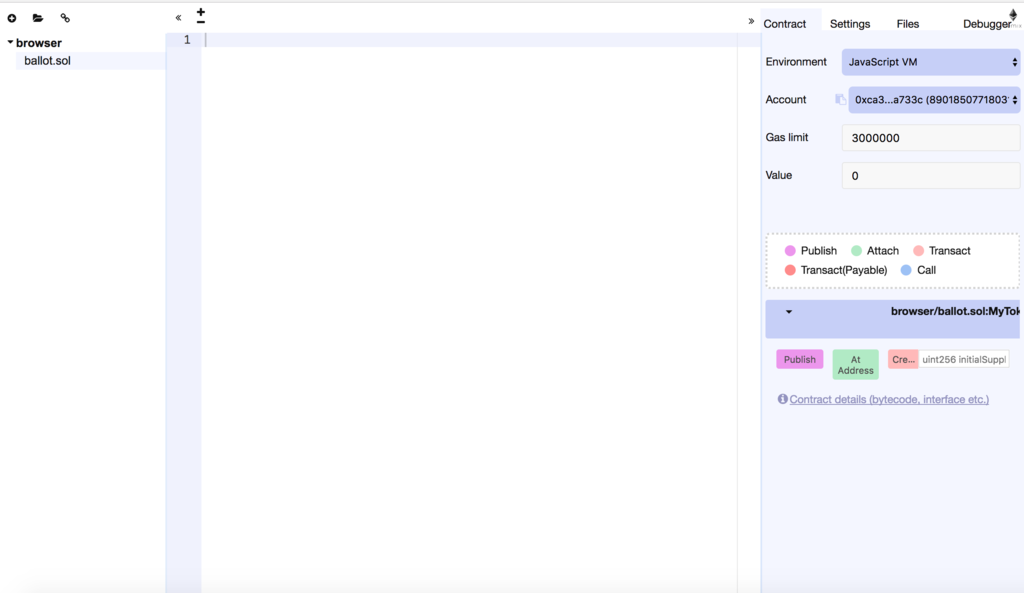Click the blue Call legend dot

[906, 270]
